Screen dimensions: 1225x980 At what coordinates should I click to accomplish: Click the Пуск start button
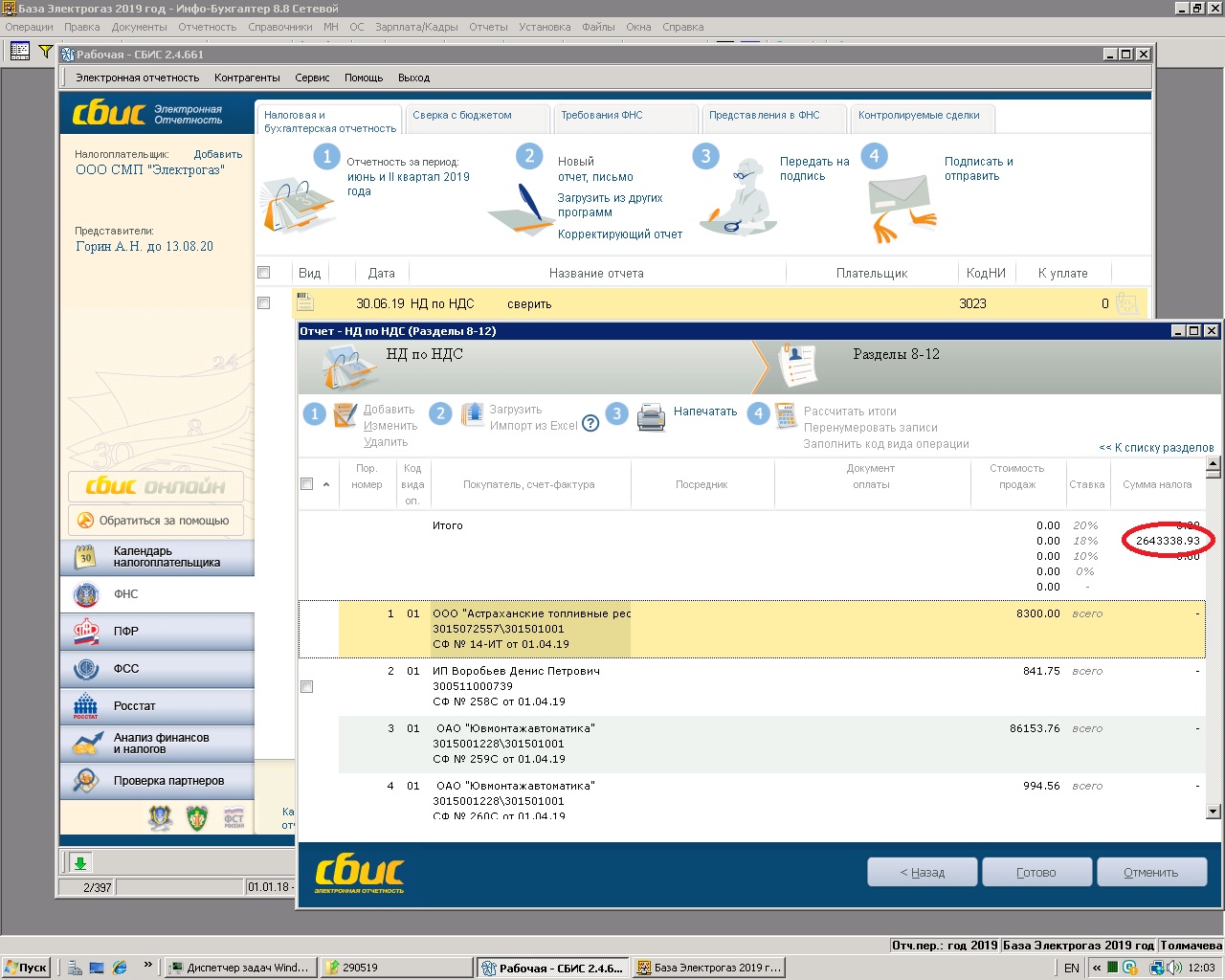pyautogui.click(x=25, y=968)
